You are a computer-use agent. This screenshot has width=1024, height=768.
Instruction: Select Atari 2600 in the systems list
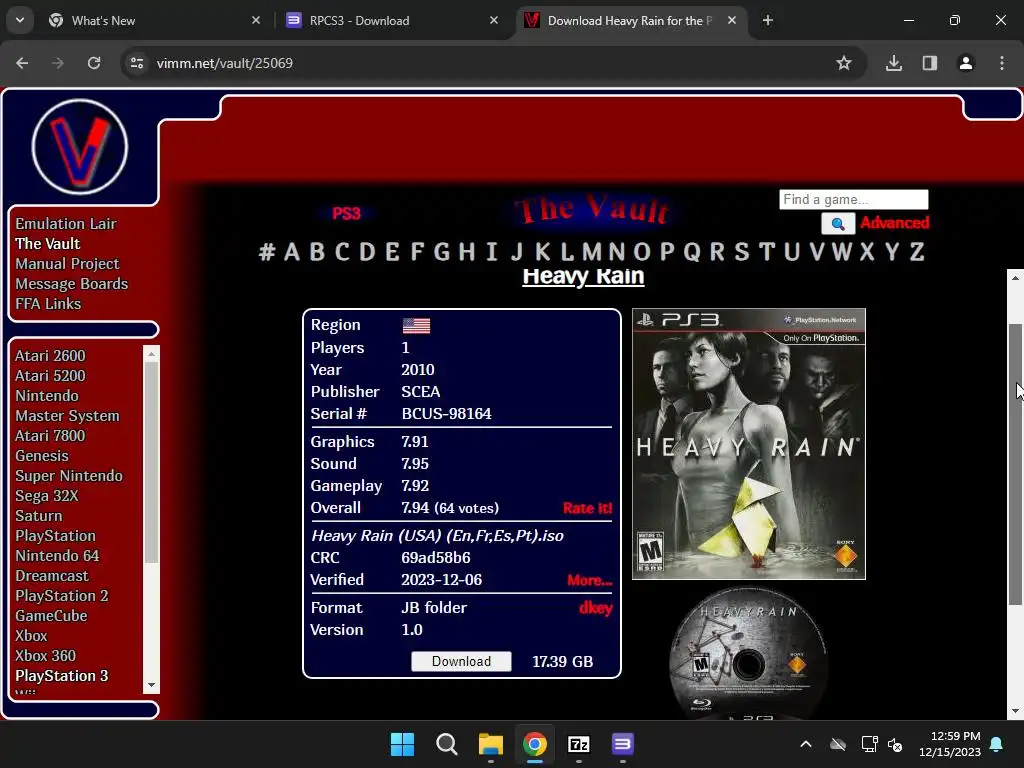[x=50, y=356]
